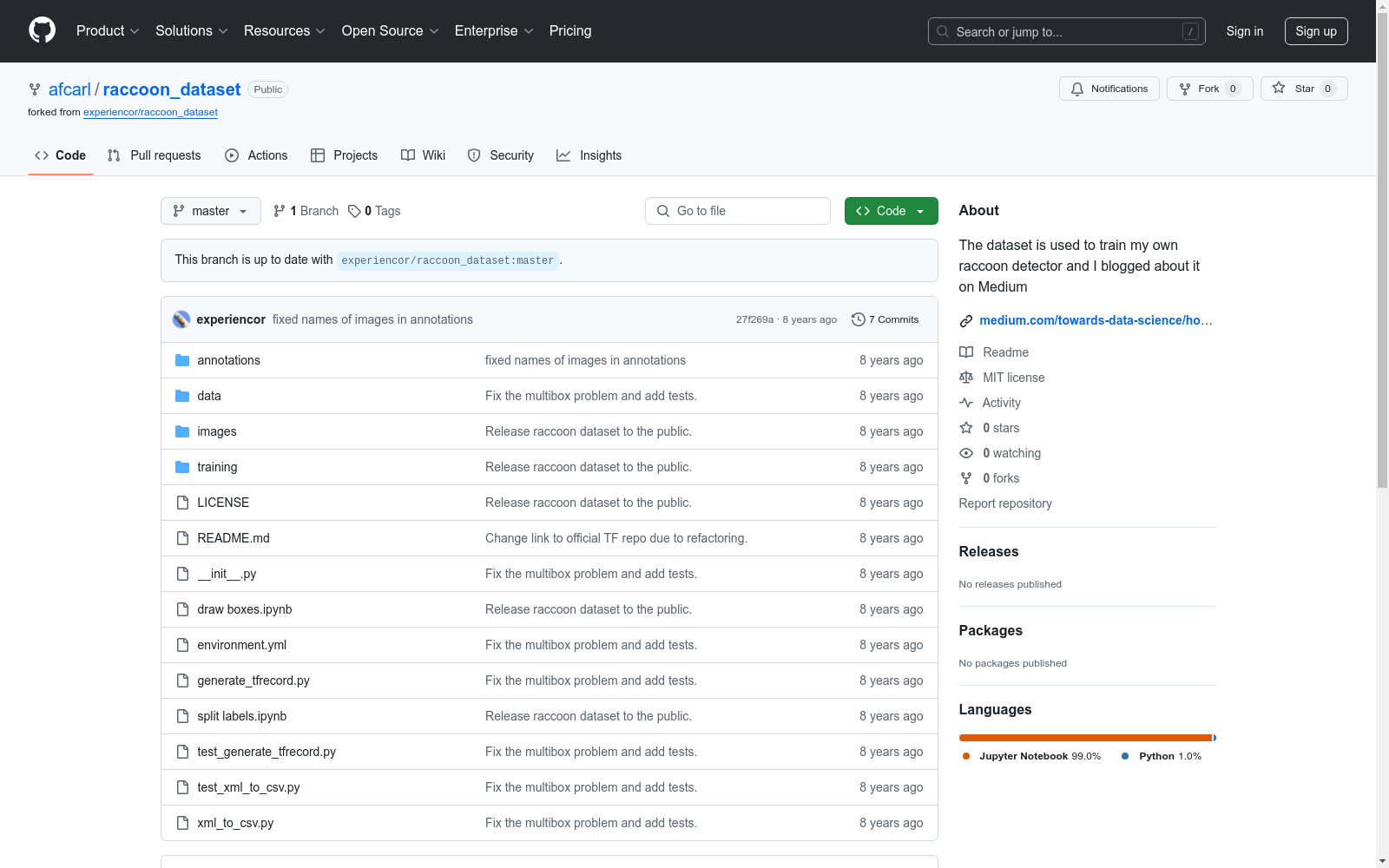Click the images folder icon

point(182,431)
